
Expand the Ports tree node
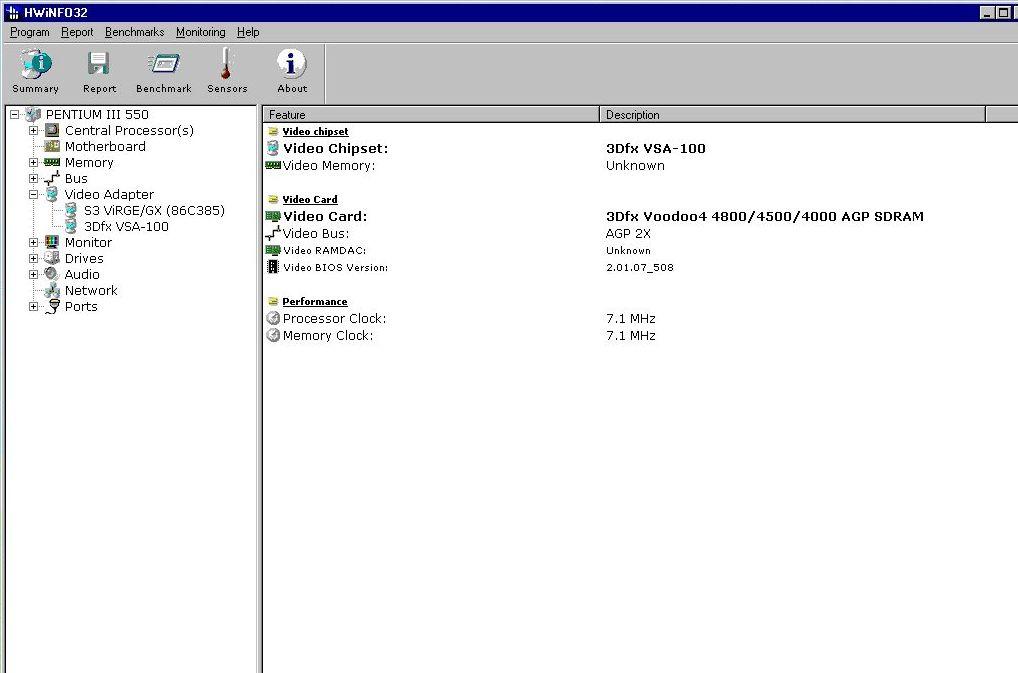(33, 306)
